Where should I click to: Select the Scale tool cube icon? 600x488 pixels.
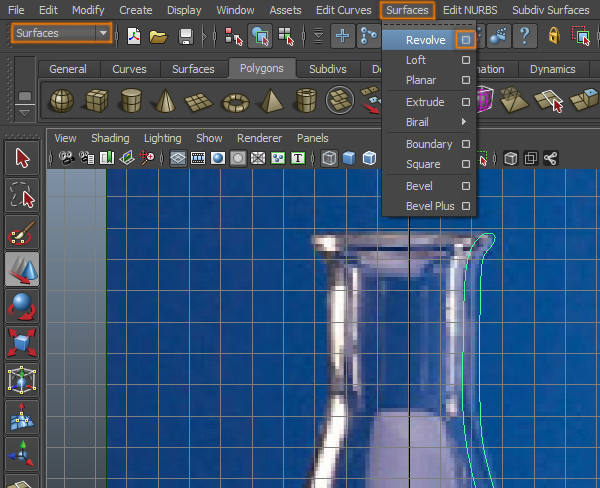click(22, 344)
